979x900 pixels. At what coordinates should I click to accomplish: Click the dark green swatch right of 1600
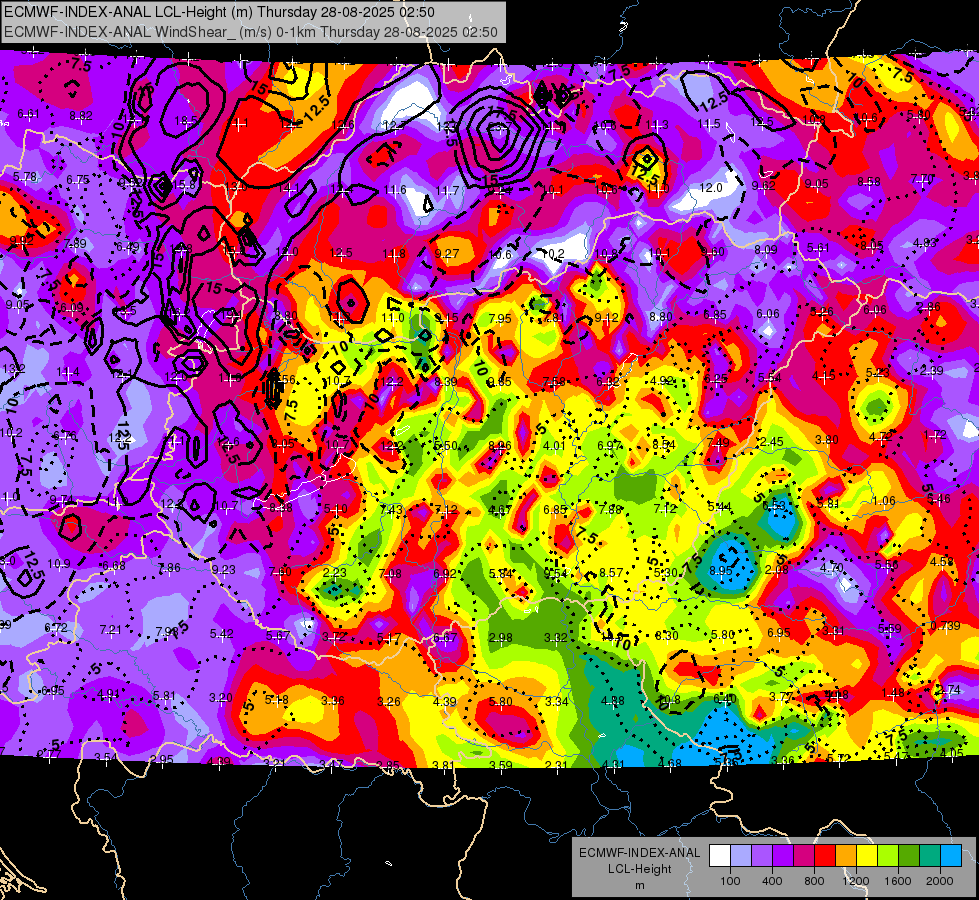(908, 856)
